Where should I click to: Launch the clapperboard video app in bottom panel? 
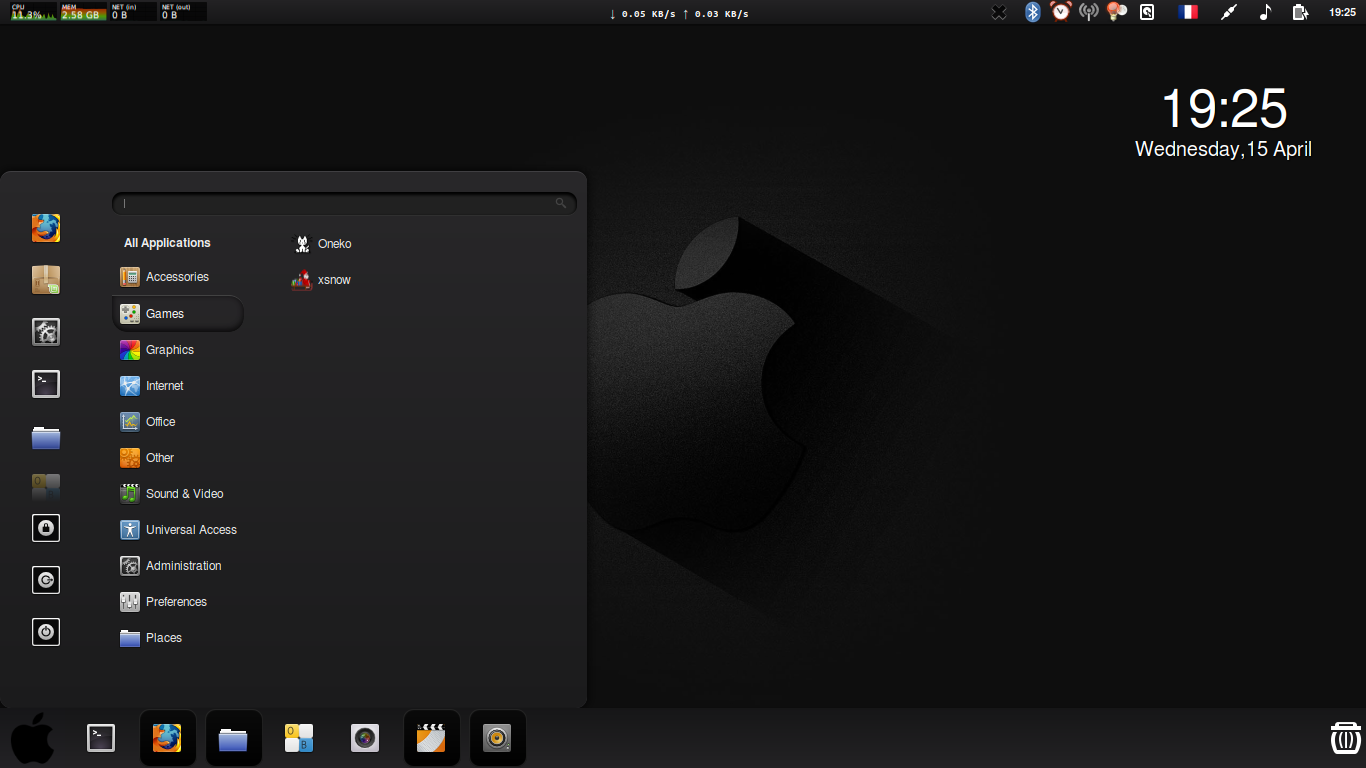[431, 738]
